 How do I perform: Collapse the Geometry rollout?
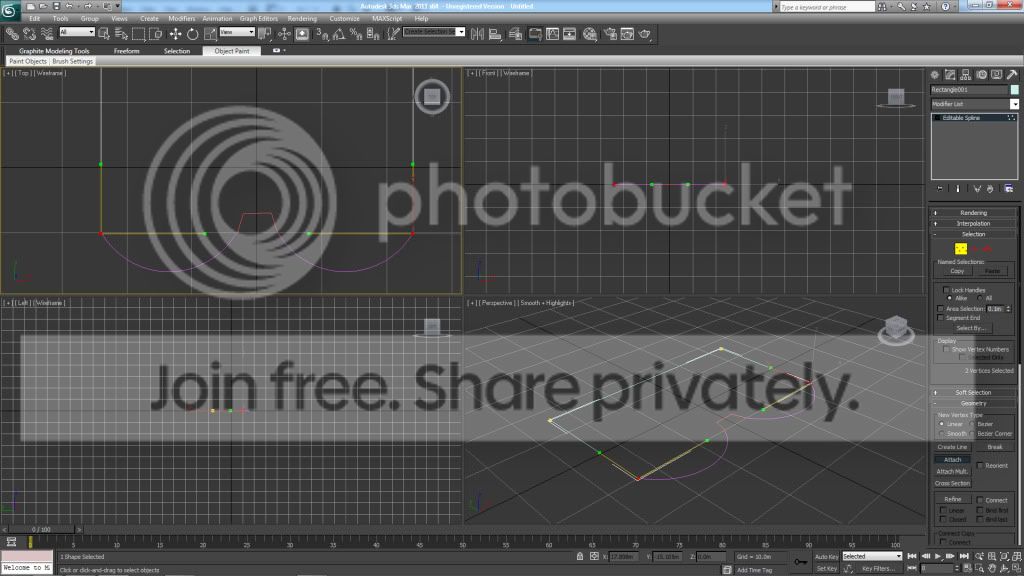click(x=973, y=404)
